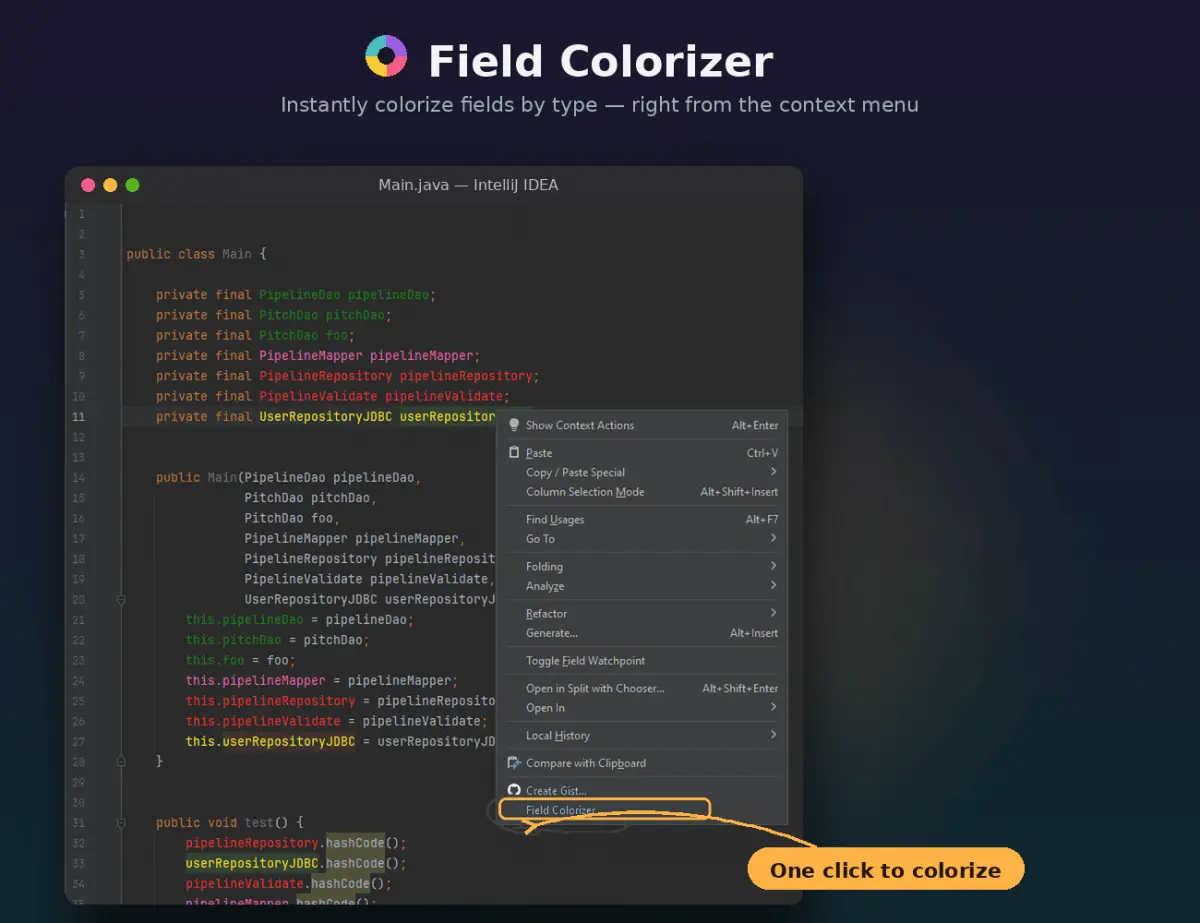Click line number 11 in the gutter
Viewport: 1200px width, 923px height.
(x=79, y=417)
